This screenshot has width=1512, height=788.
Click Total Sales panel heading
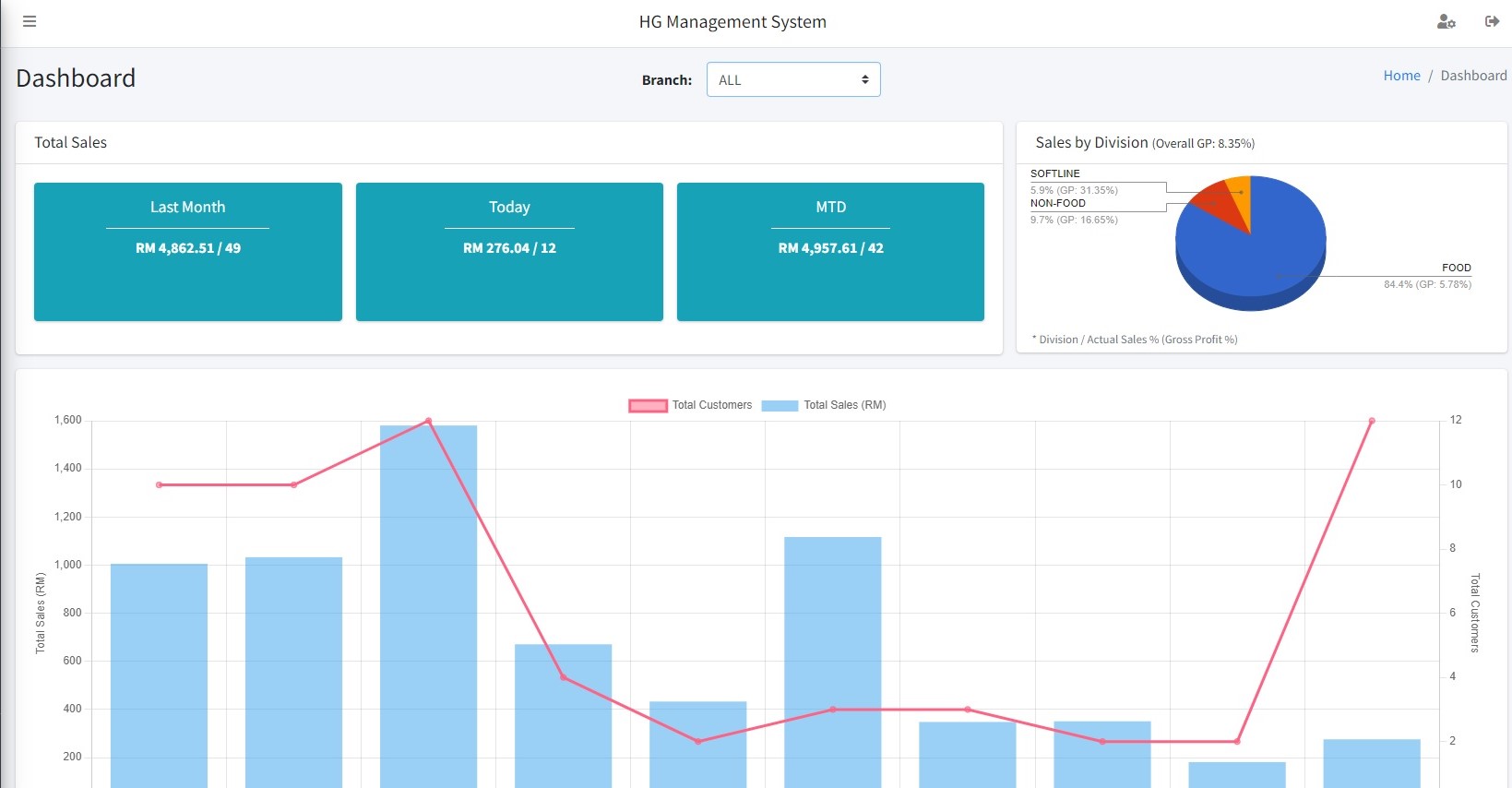tap(70, 142)
